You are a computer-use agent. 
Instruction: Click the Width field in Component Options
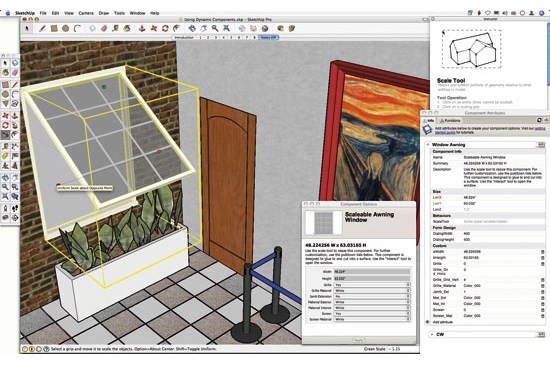pos(371,272)
